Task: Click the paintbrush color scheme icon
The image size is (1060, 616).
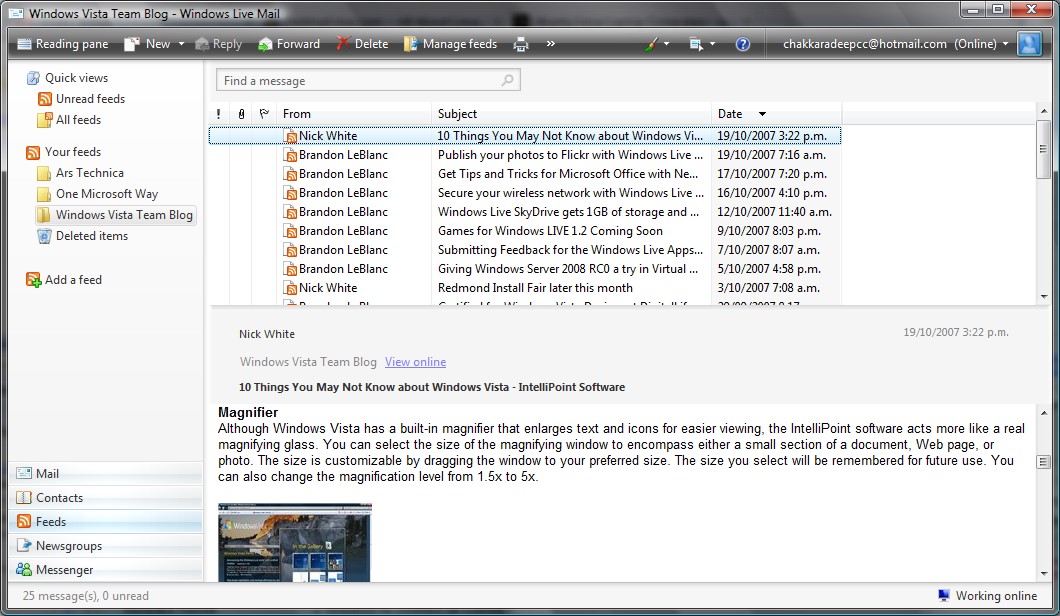Action: [651, 44]
